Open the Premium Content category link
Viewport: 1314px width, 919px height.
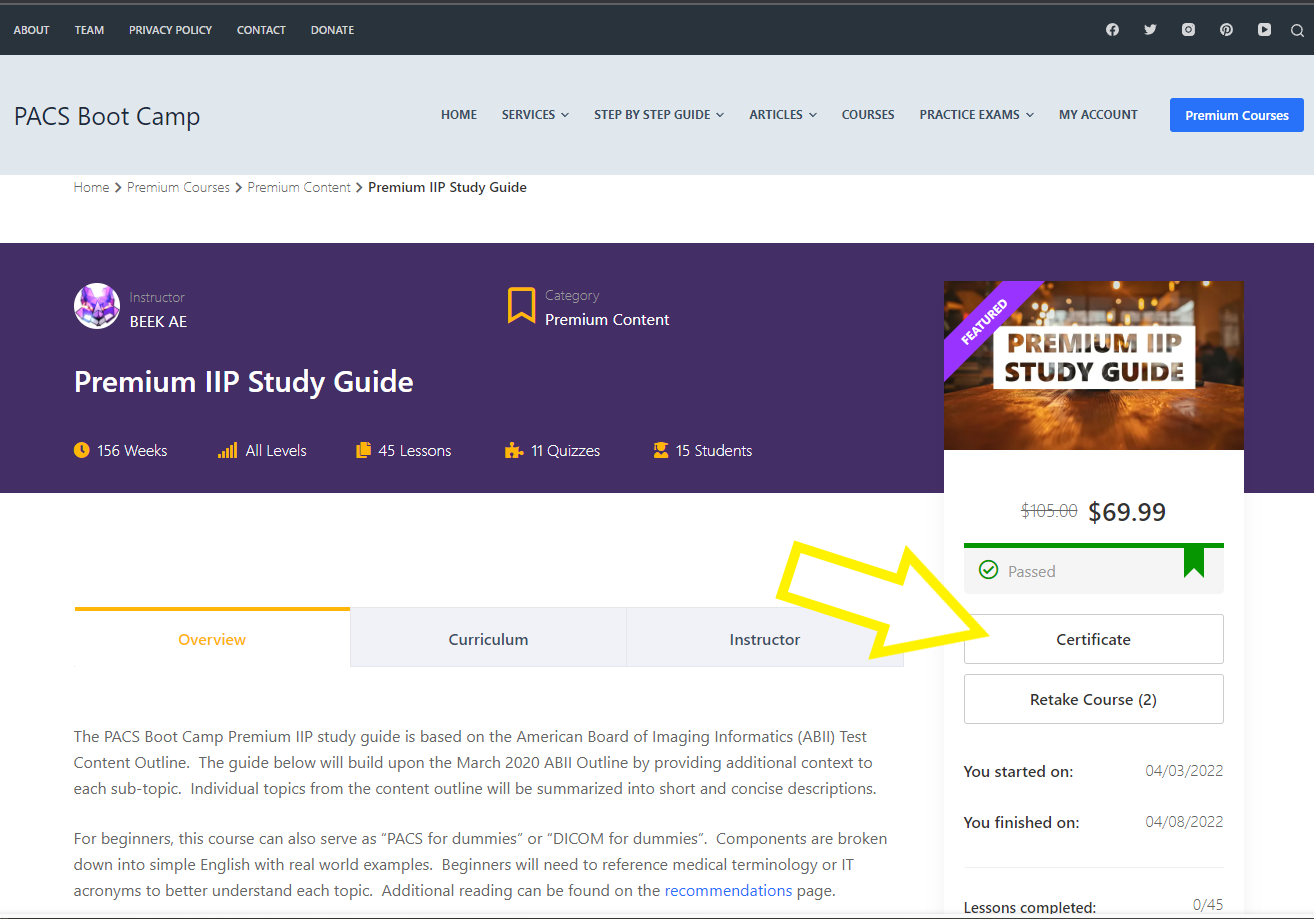607,319
